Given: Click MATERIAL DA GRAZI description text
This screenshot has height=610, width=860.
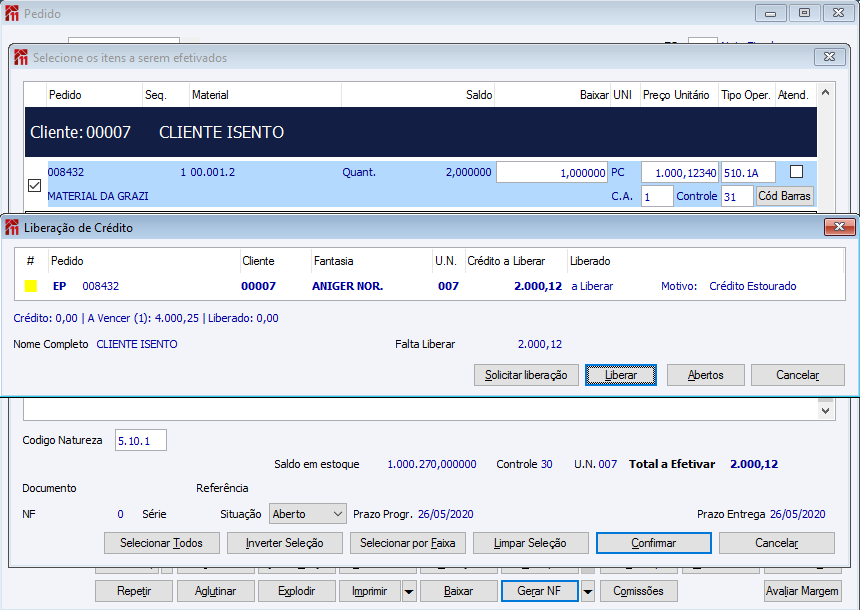Looking at the screenshot, I should tap(98, 196).
